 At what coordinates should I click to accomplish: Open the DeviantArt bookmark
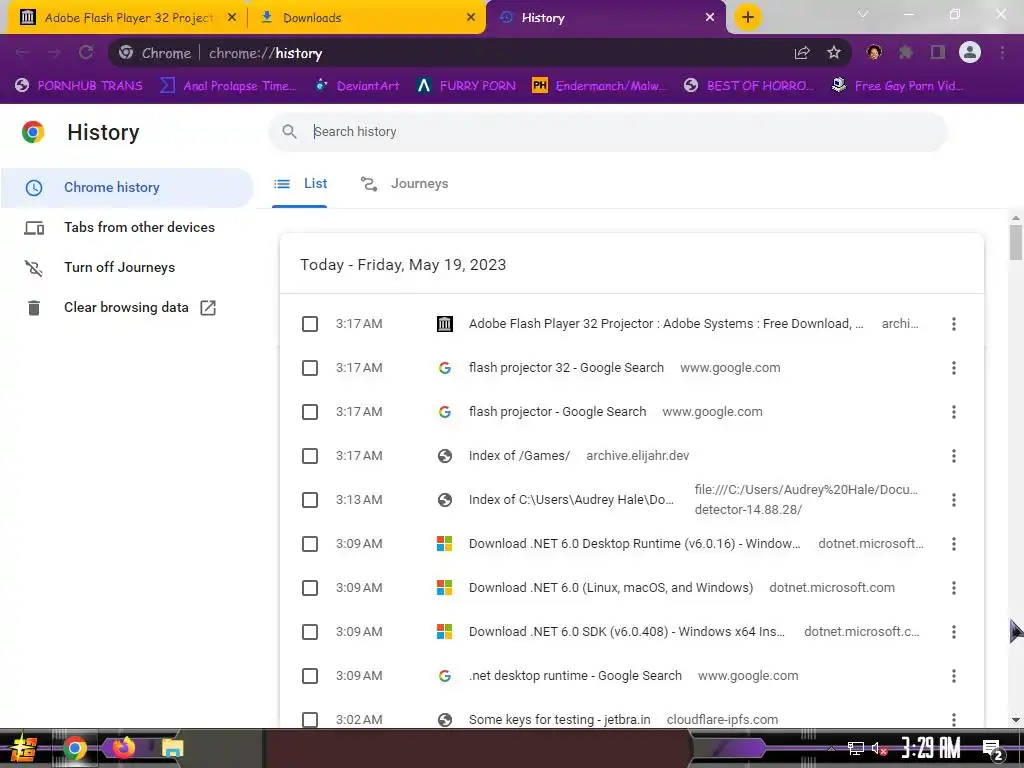(x=357, y=86)
